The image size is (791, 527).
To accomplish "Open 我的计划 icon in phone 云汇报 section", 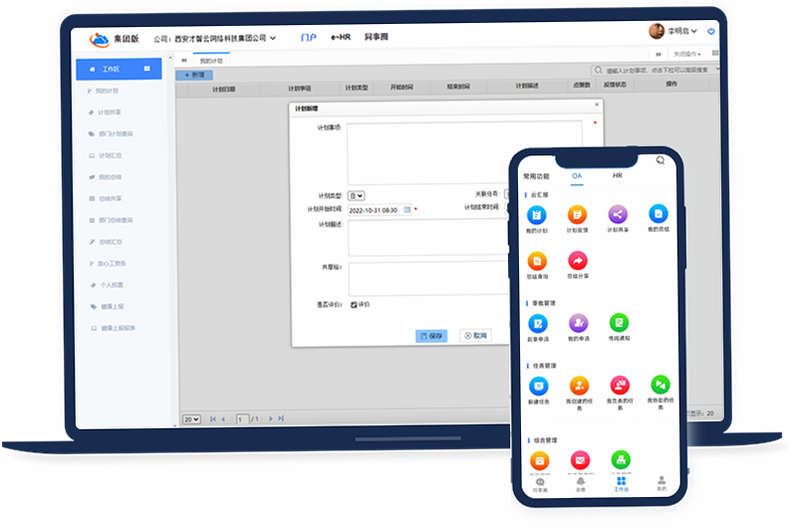I will tap(537, 215).
